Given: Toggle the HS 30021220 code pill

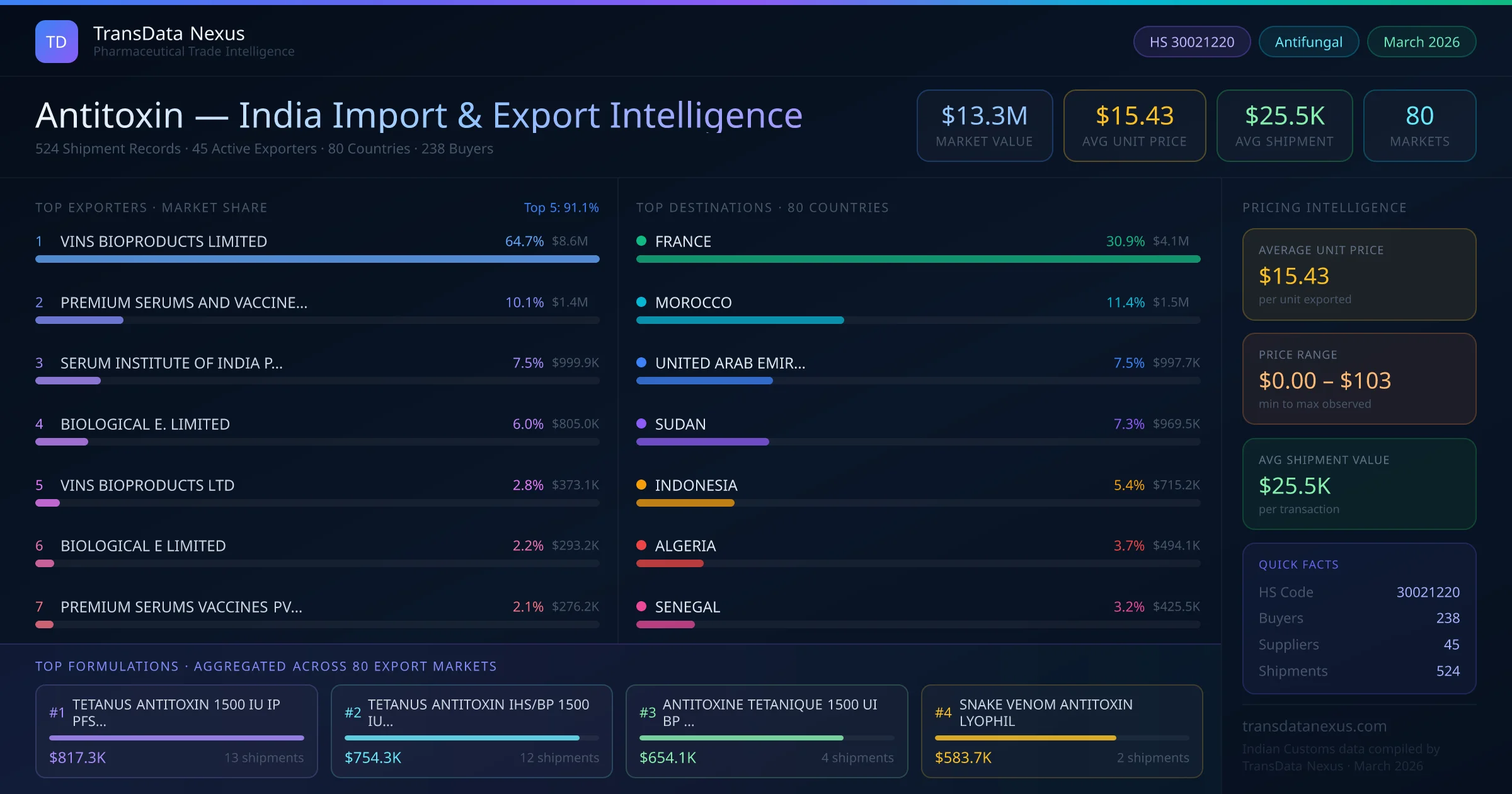Looking at the screenshot, I should (x=1191, y=42).
